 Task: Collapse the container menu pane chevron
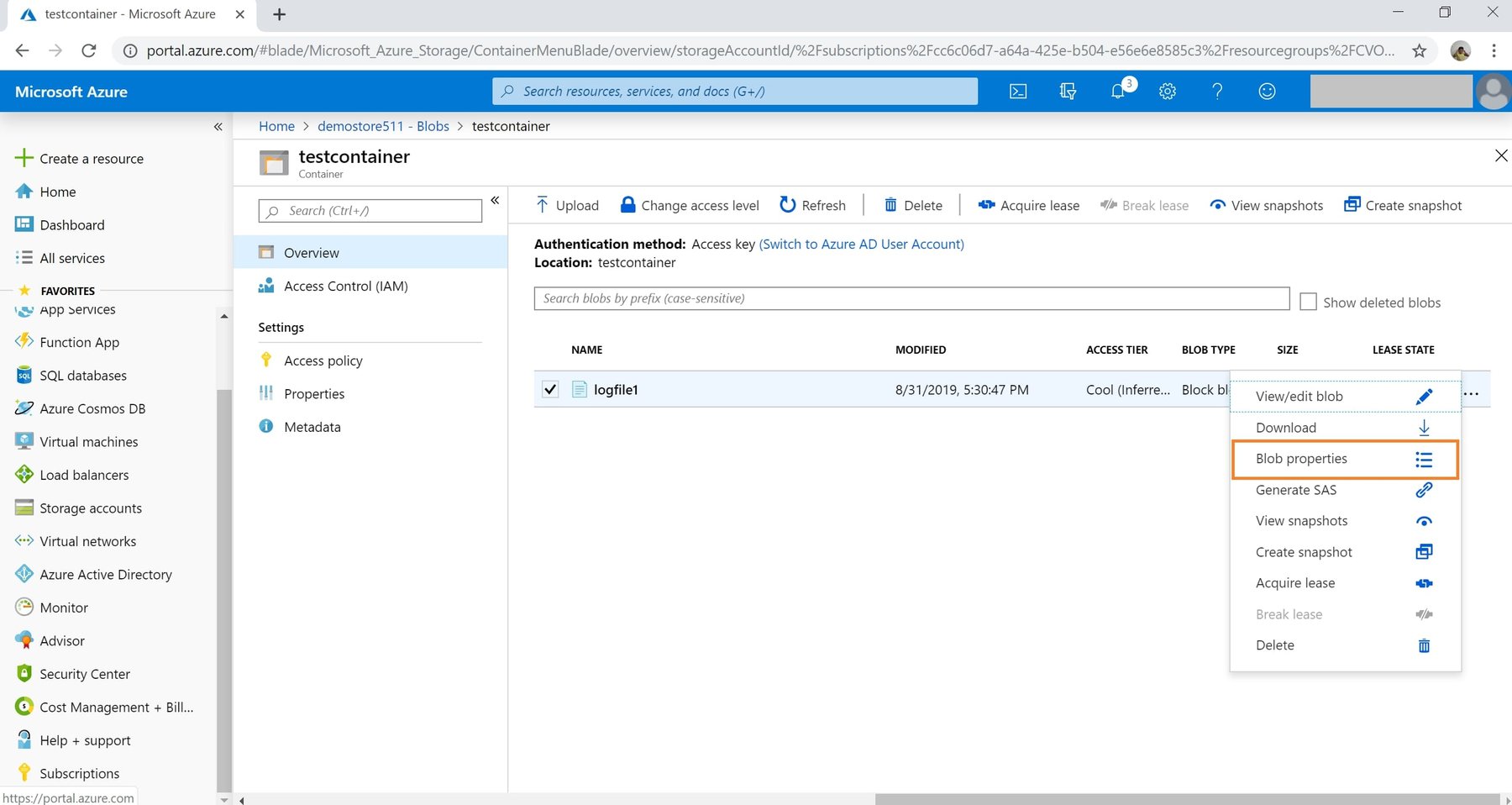point(495,200)
